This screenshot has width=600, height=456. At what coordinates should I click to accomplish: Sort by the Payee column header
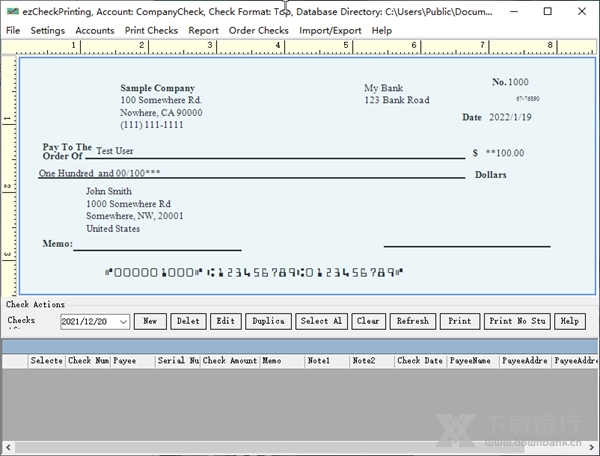pyautogui.click(x=133, y=361)
